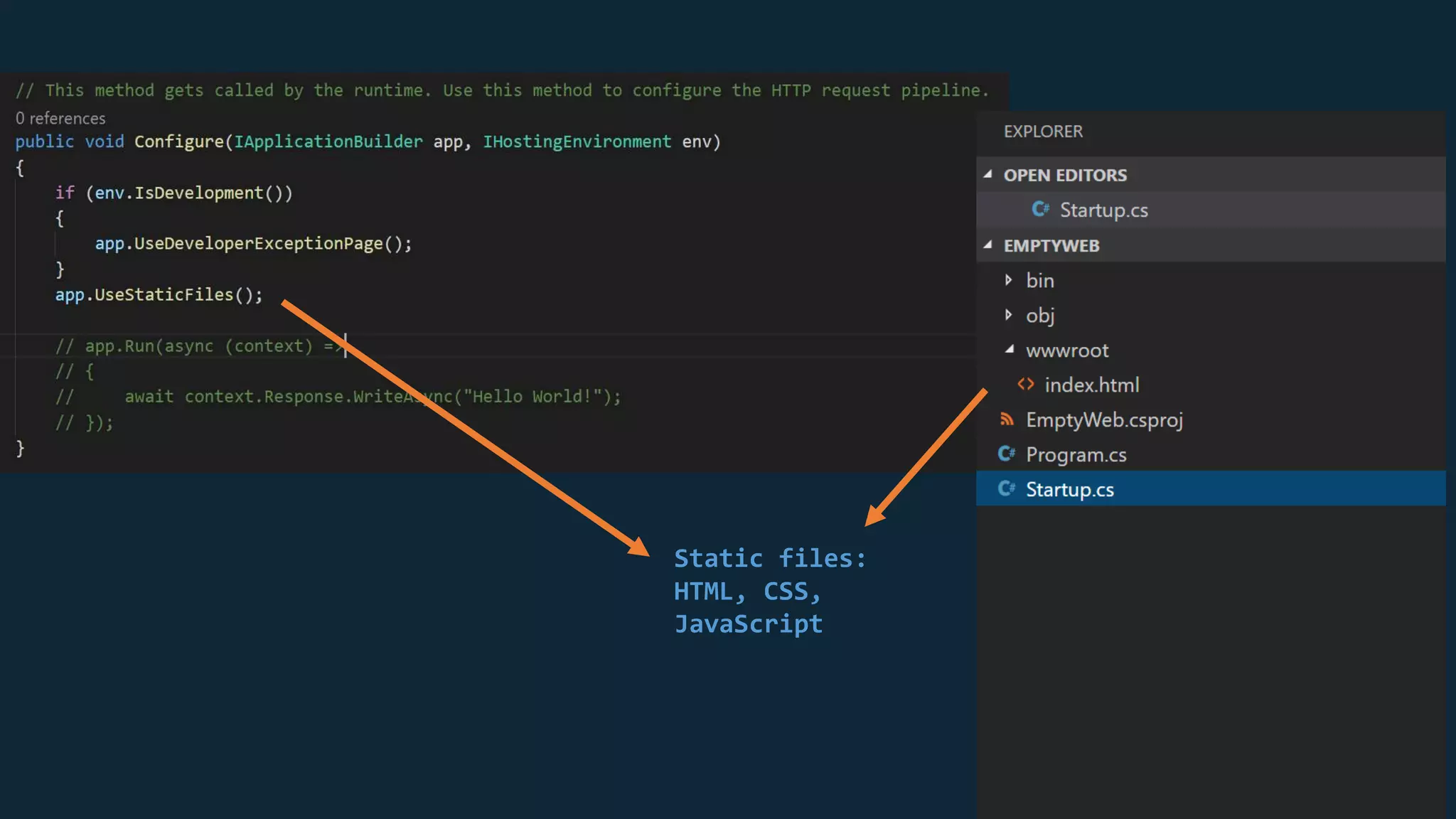Expand the obj folder arrow
The height and width of the screenshot is (819, 1456).
(x=1008, y=315)
